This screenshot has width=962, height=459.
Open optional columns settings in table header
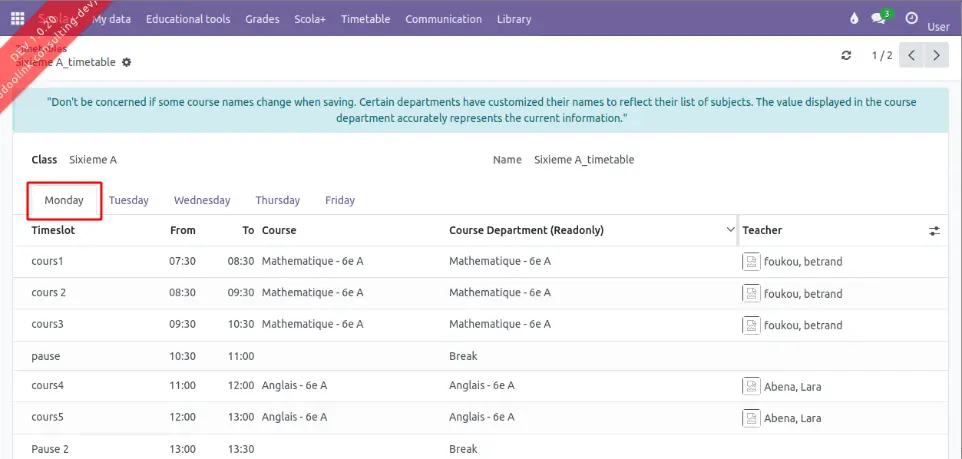(934, 230)
